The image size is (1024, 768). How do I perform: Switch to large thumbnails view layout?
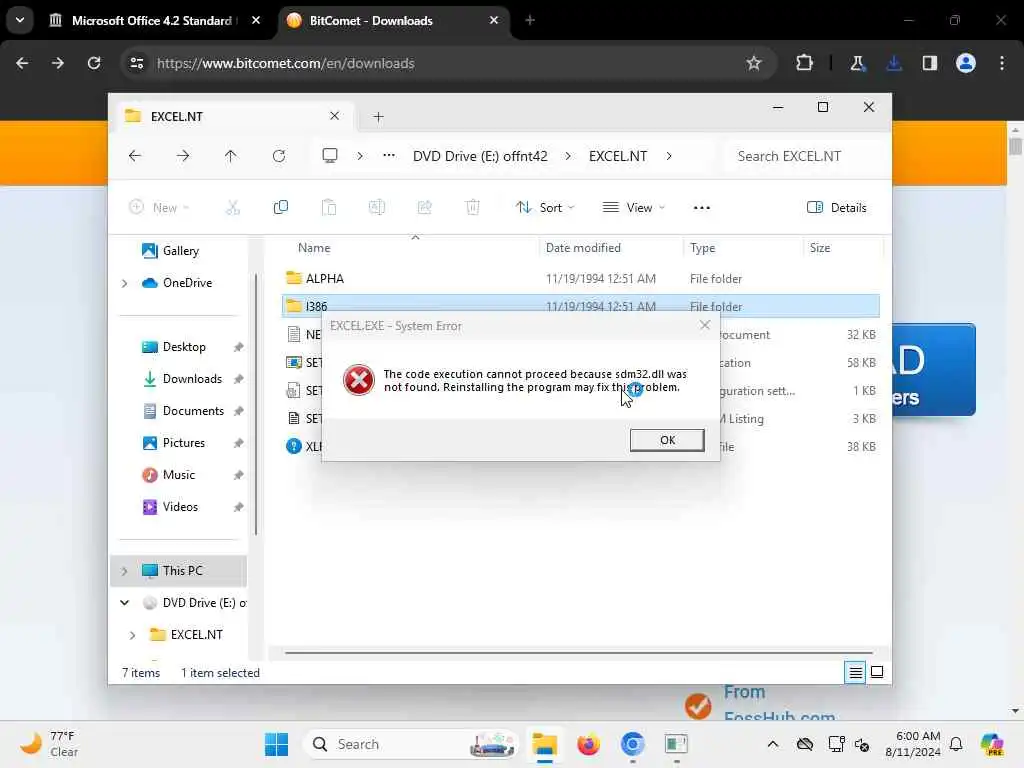(x=877, y=672)
